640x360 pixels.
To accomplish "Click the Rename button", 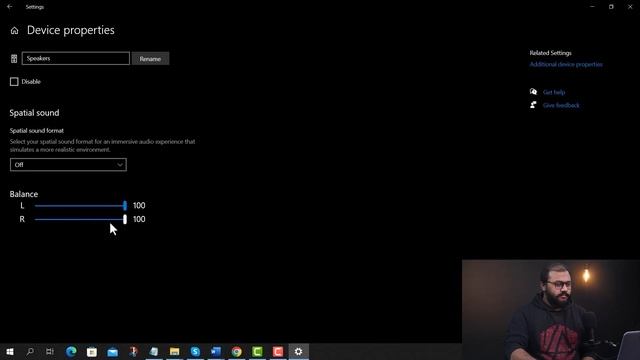I will (x=150, y=58).
